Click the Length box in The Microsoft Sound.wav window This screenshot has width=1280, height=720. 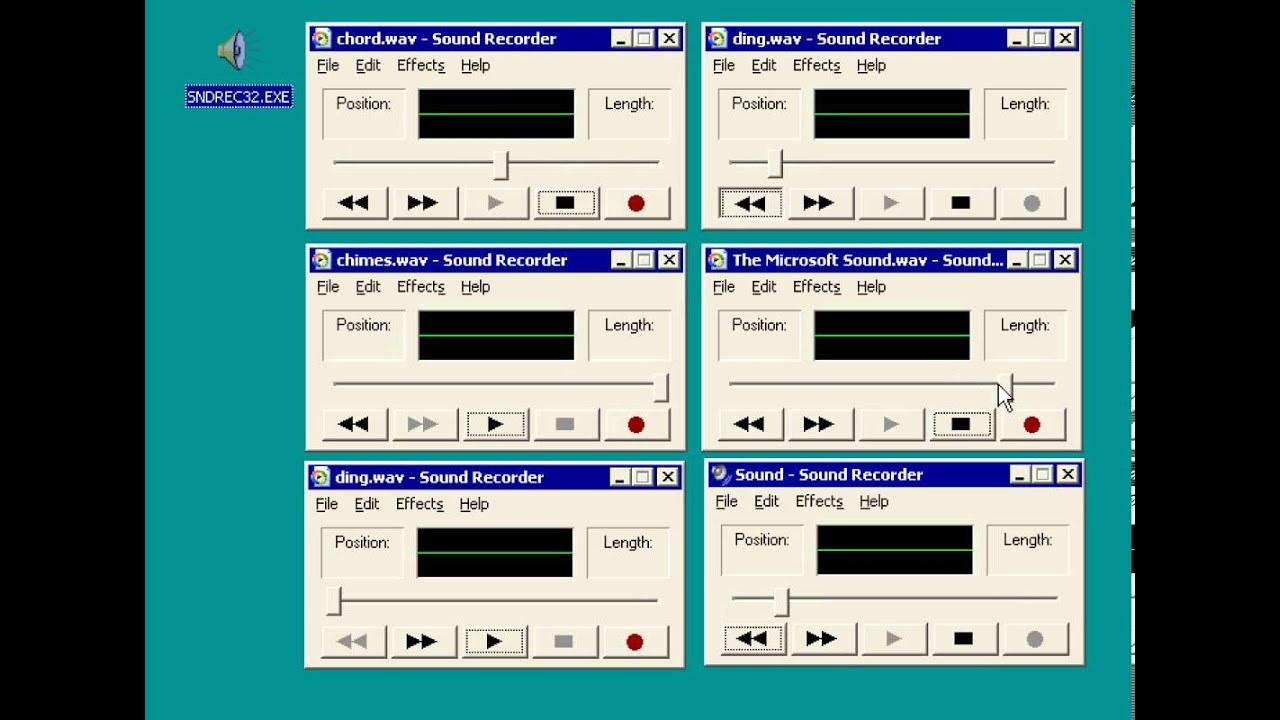(1025, 335)
